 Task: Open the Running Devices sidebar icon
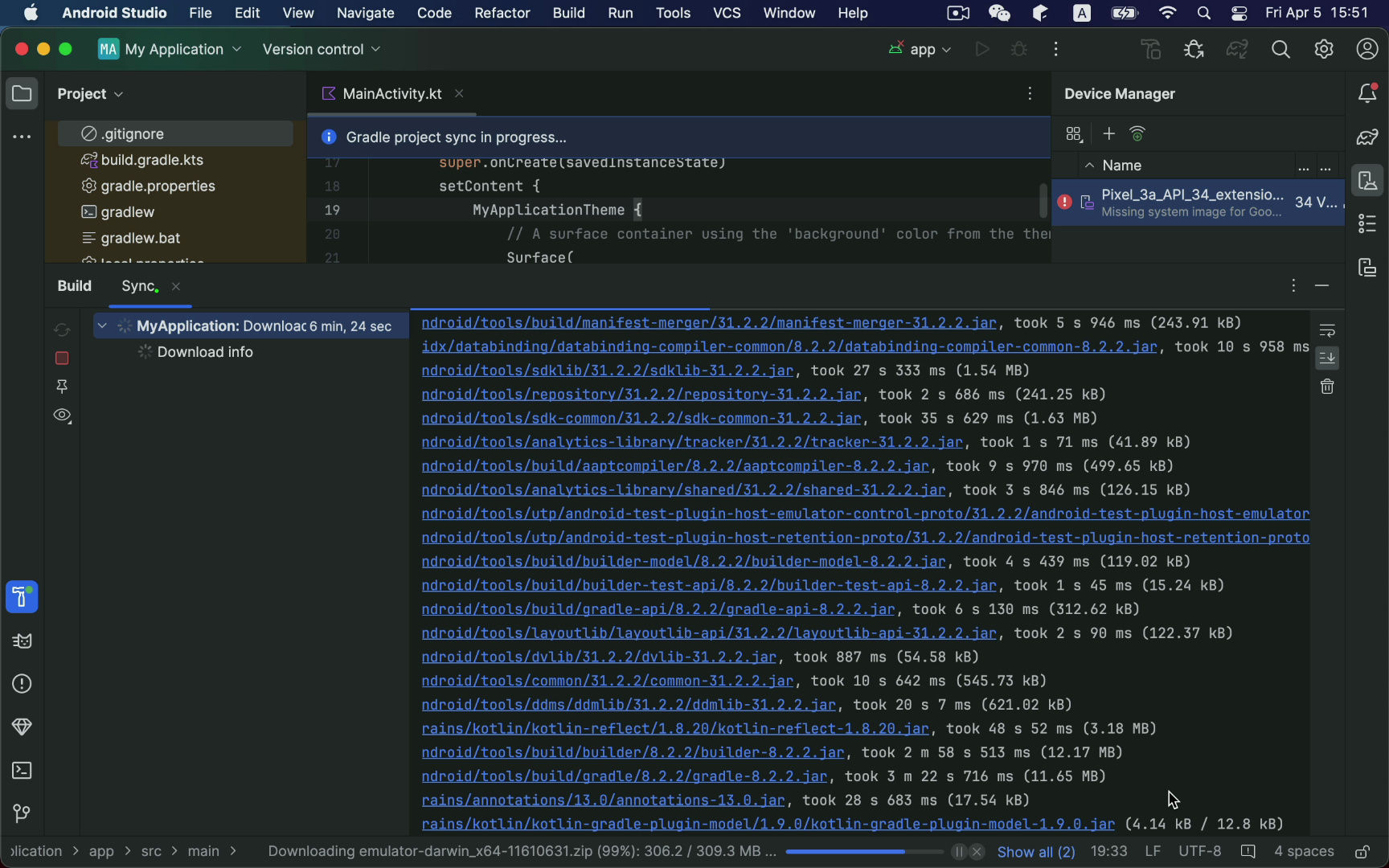1367,268
